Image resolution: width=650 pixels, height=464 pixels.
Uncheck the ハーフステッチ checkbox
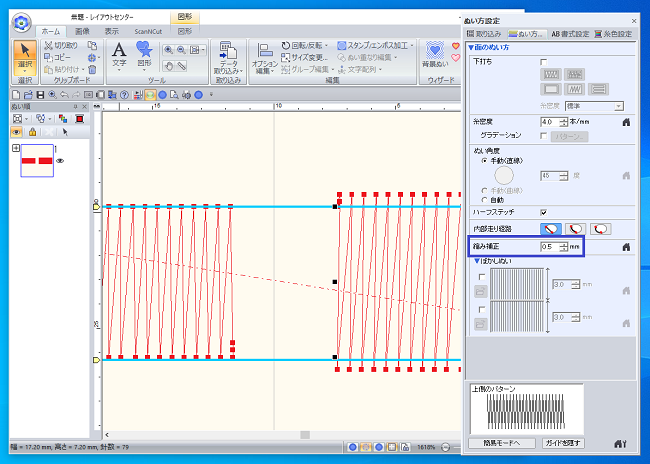coord(543,212)
